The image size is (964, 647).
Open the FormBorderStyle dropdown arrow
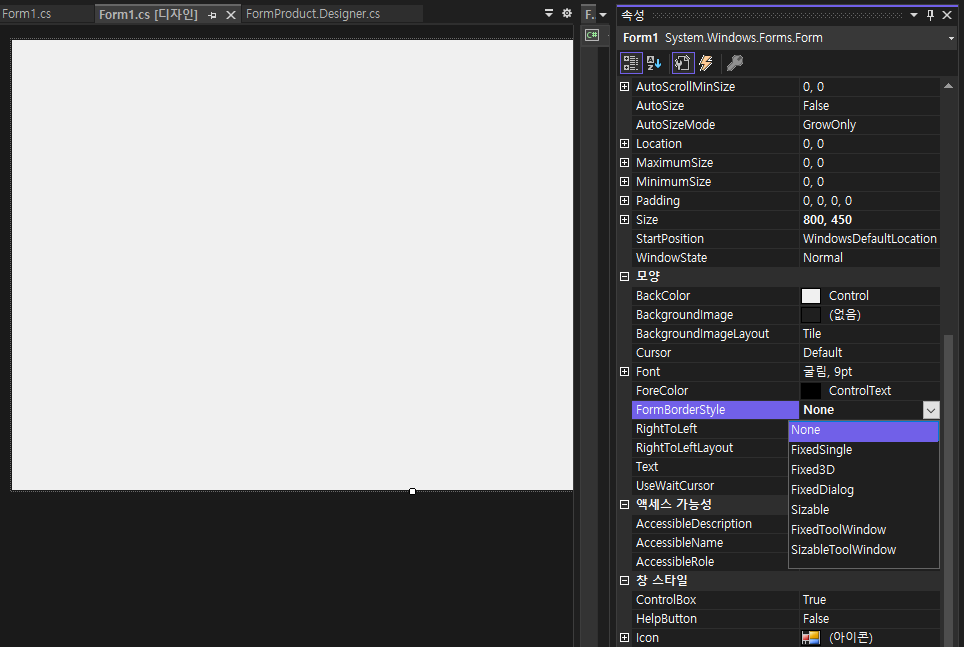point(931,410)
